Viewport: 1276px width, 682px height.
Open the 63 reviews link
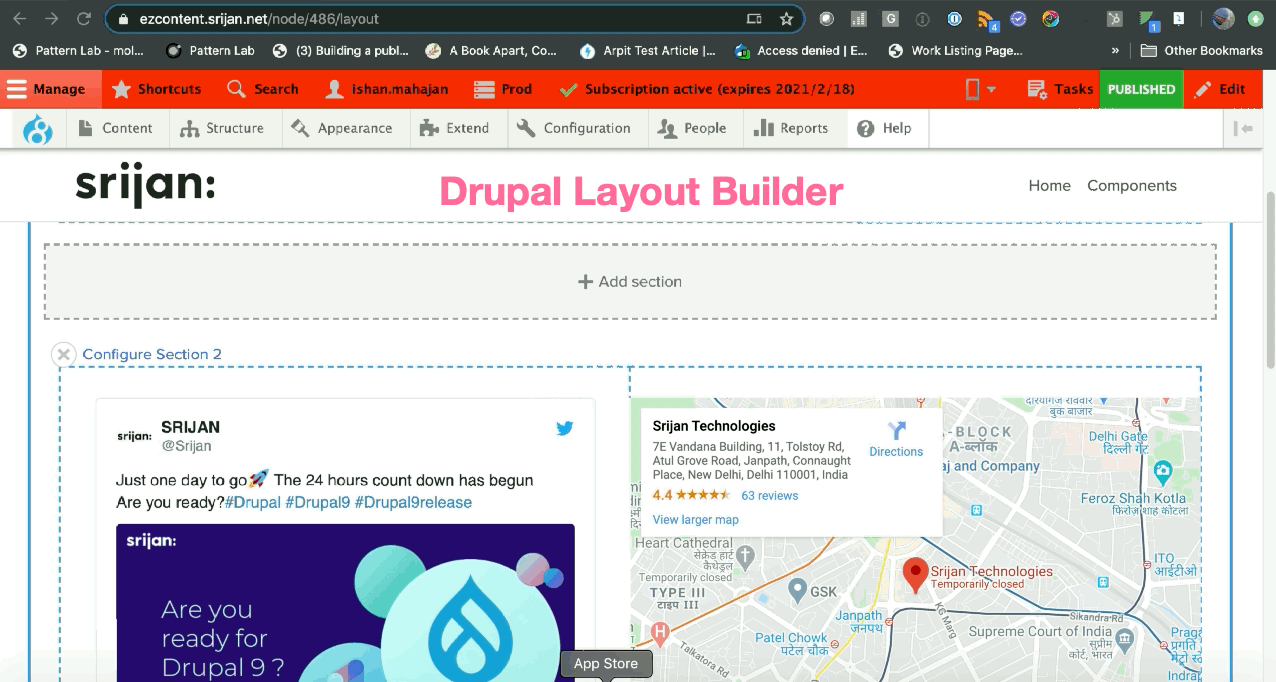tap(770, 495)
